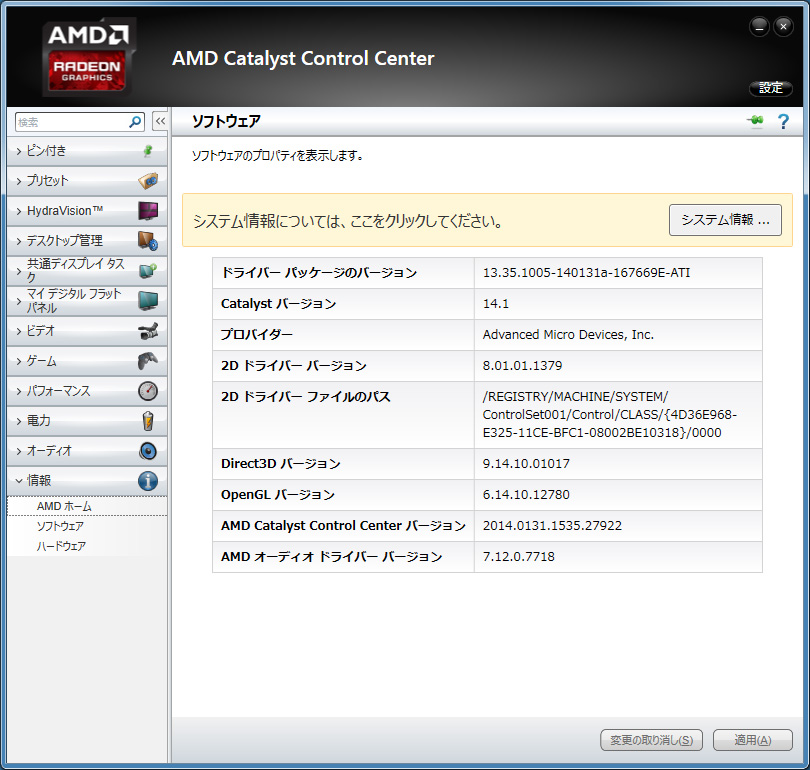The width and height of the screenshot is (810, 770).
Task: Click the HydraVision monitor icon
Action: click(147, 211)
